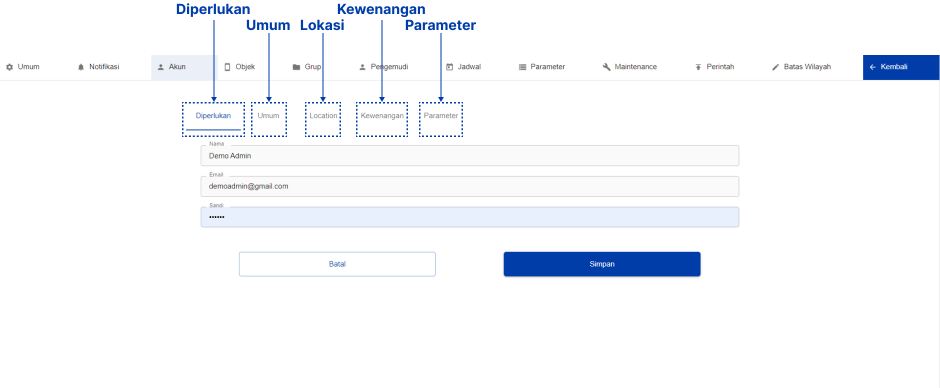Screen dimensions: 940x388
Task: Open the Notifikasi menu item
Action: (x=98, y=67)
